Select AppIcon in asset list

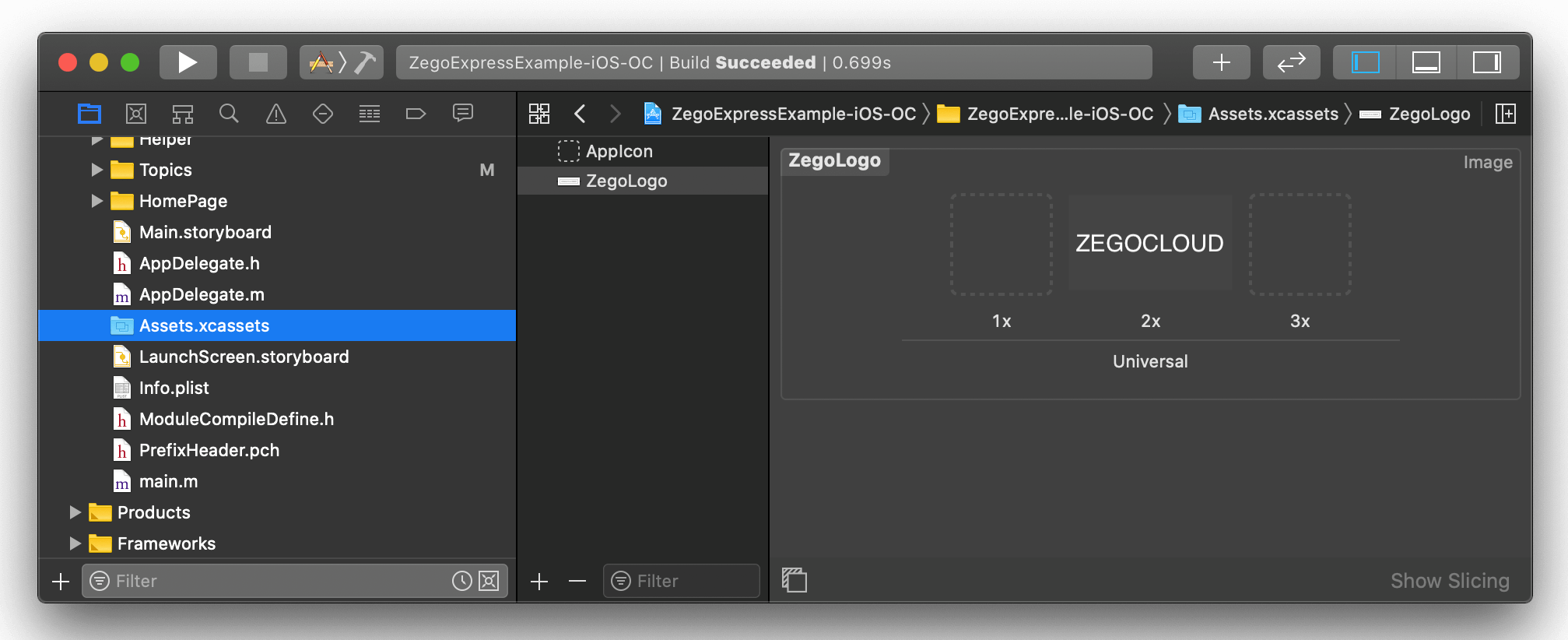click(x=619, y=151)
